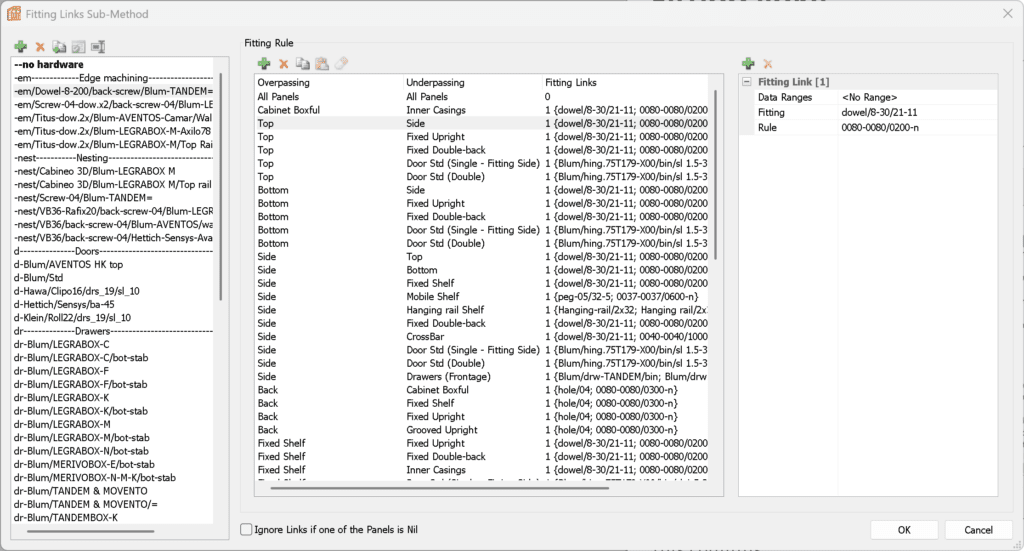The height and width of the screenshot is (551, 1024).
Task: Cancel the Fitting Links dialog
Action: [x=978, y=529]
